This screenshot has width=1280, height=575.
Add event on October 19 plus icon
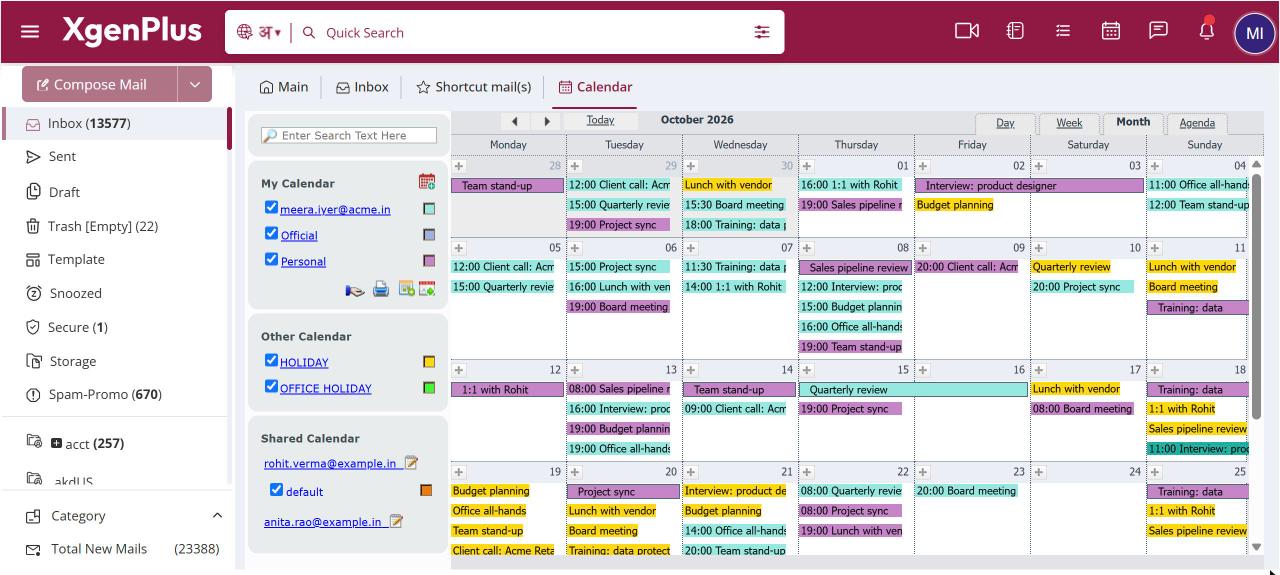(459, 472)
